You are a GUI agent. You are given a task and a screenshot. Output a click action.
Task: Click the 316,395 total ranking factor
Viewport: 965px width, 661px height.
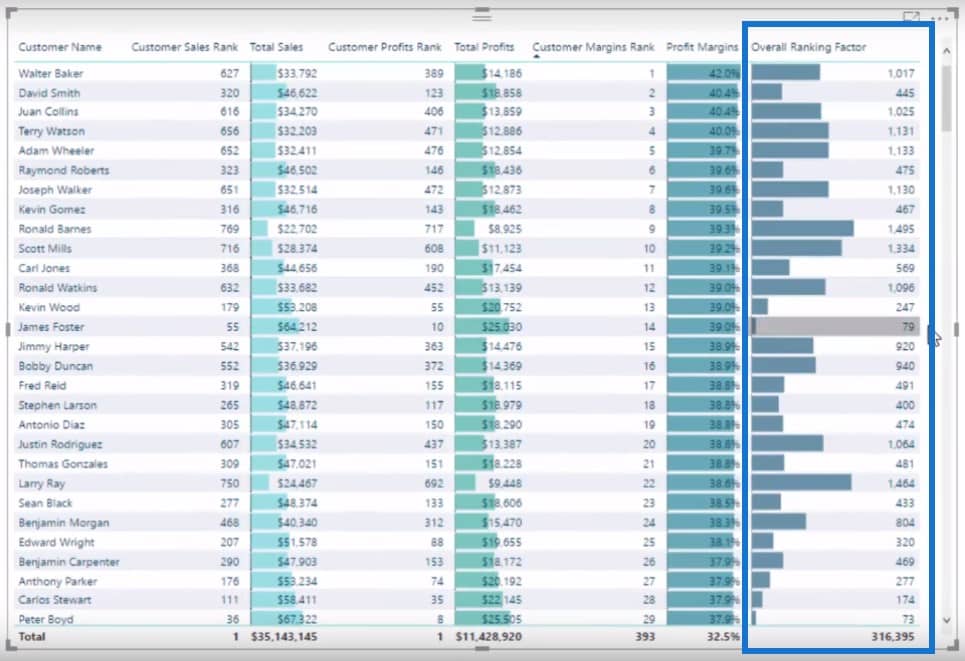pyautogui.click(x=893, y=637)
